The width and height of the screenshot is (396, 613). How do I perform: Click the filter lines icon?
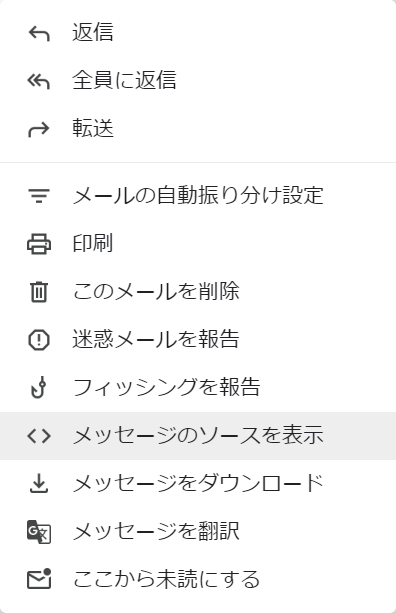click(x=39, y=196)
